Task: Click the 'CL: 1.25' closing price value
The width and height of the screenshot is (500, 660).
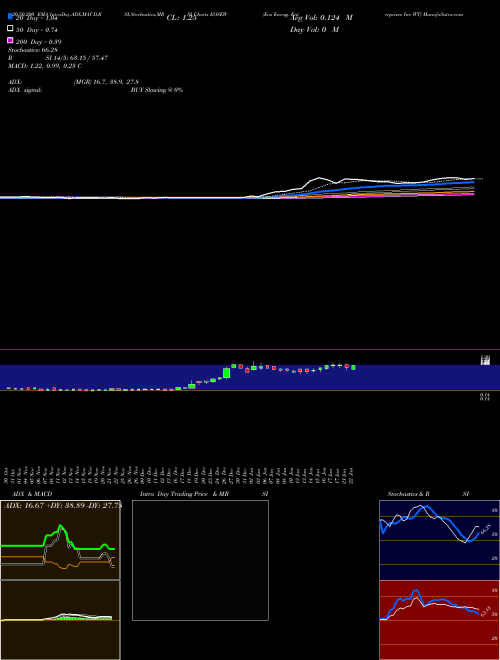Action: [x=181, y=18]
